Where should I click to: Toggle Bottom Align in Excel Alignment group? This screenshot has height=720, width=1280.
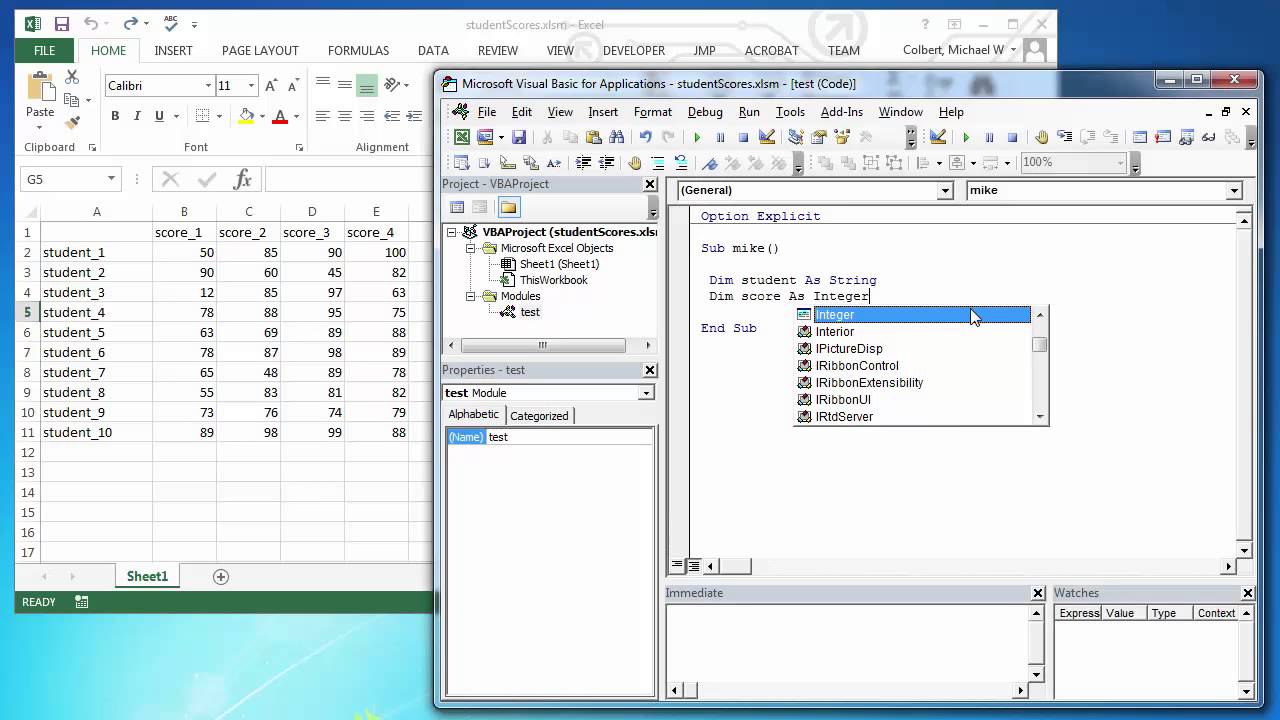click(x=367, y=86)
